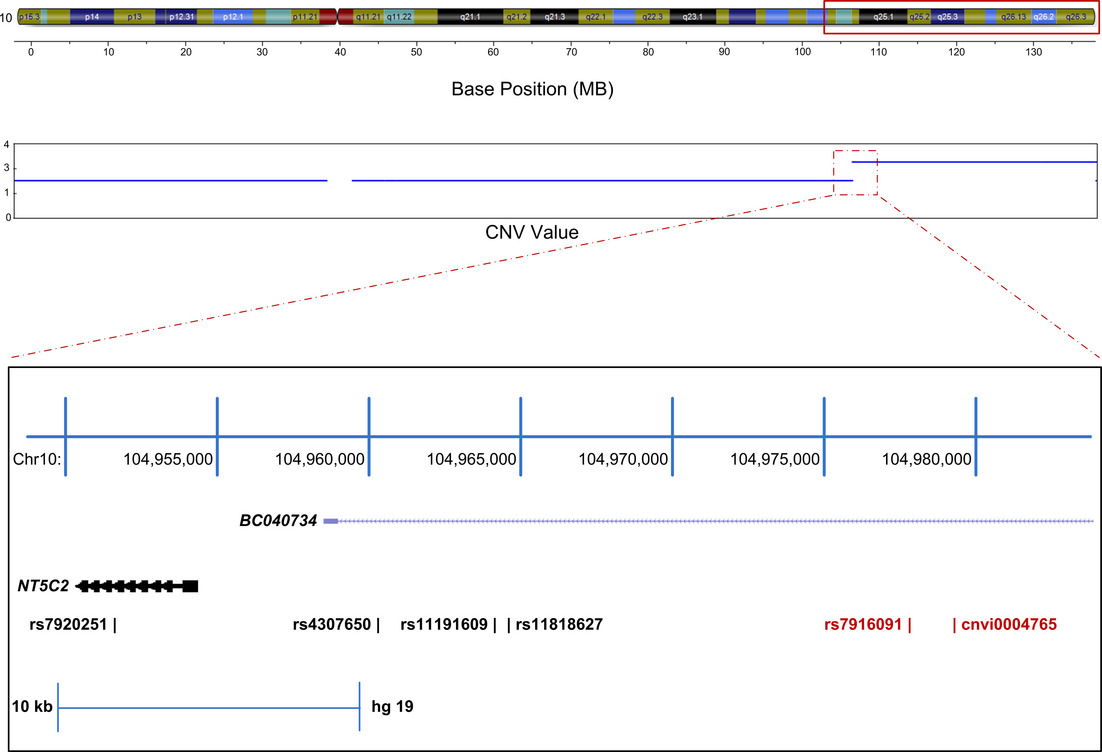1102x752 pixels.
Task: Click the rs11818627 SNP label
Action: 559,624
